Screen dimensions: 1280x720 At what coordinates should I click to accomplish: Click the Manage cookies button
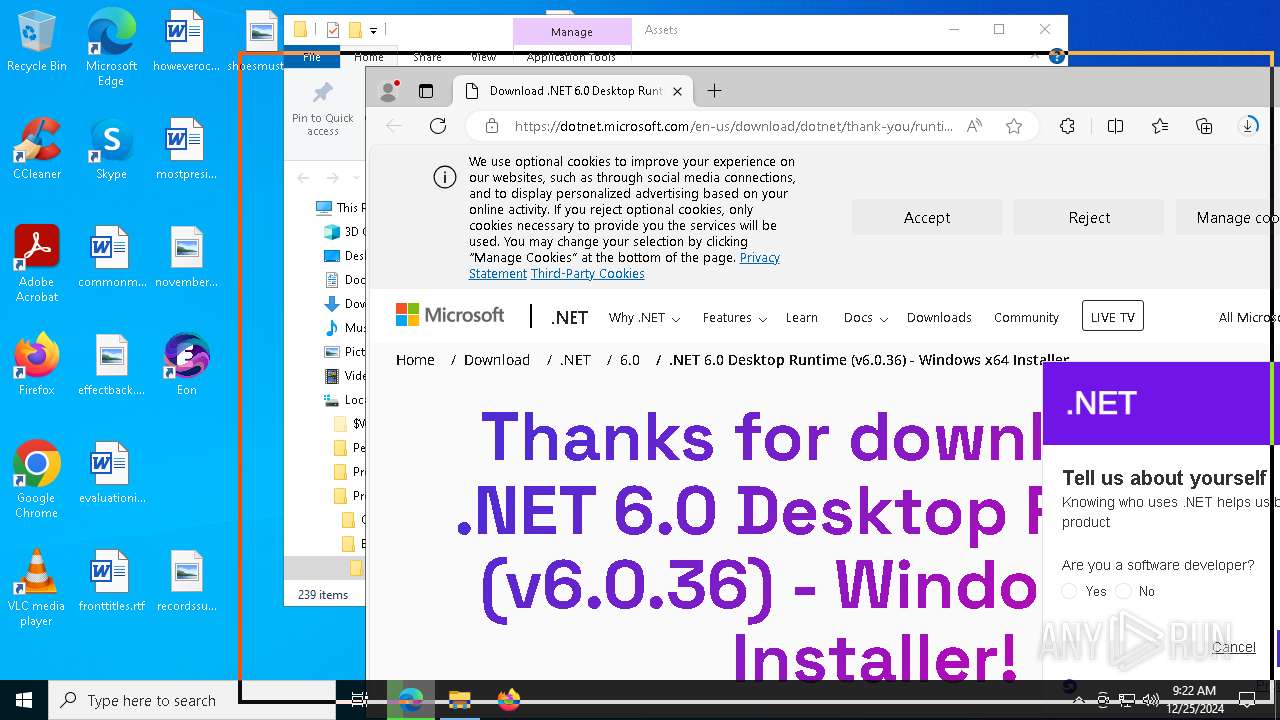1227,217
